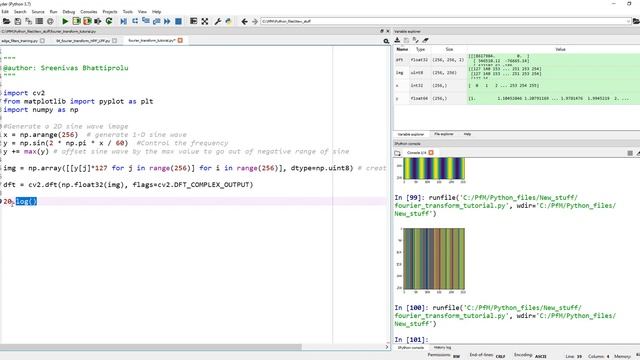This screenshot has height=360, width=640.
Task: Sort variables by Size column header
Action: coord(449,49)
